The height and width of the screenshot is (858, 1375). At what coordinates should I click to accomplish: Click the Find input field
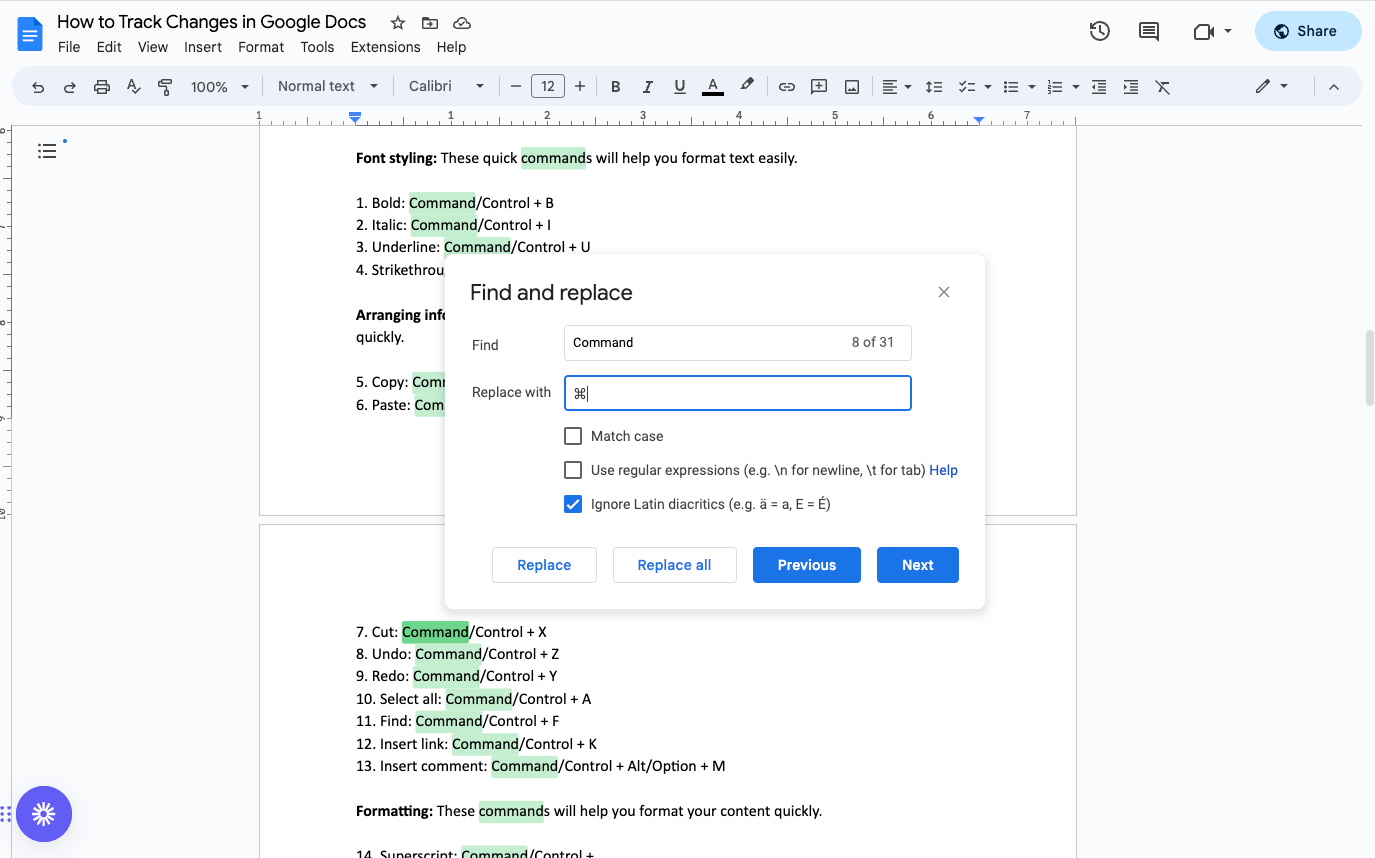pyautogui.click(x=738, y=343)
